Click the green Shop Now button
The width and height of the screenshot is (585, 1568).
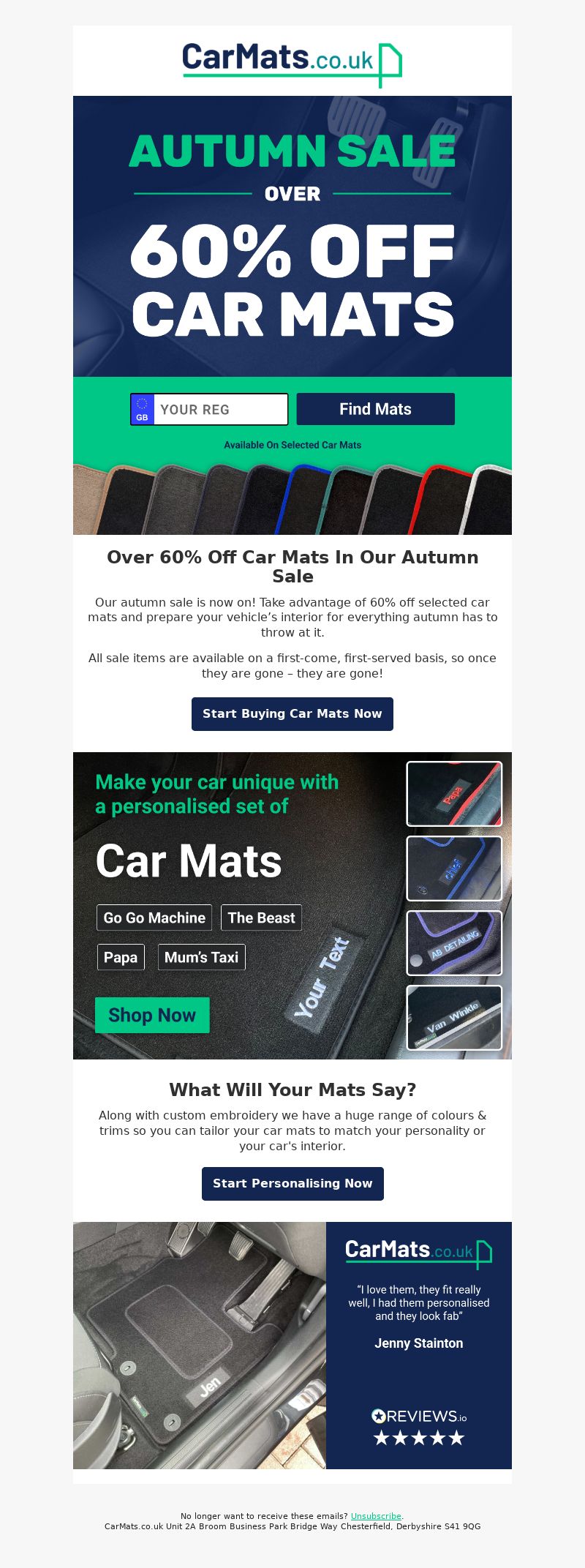[152, 1015]
